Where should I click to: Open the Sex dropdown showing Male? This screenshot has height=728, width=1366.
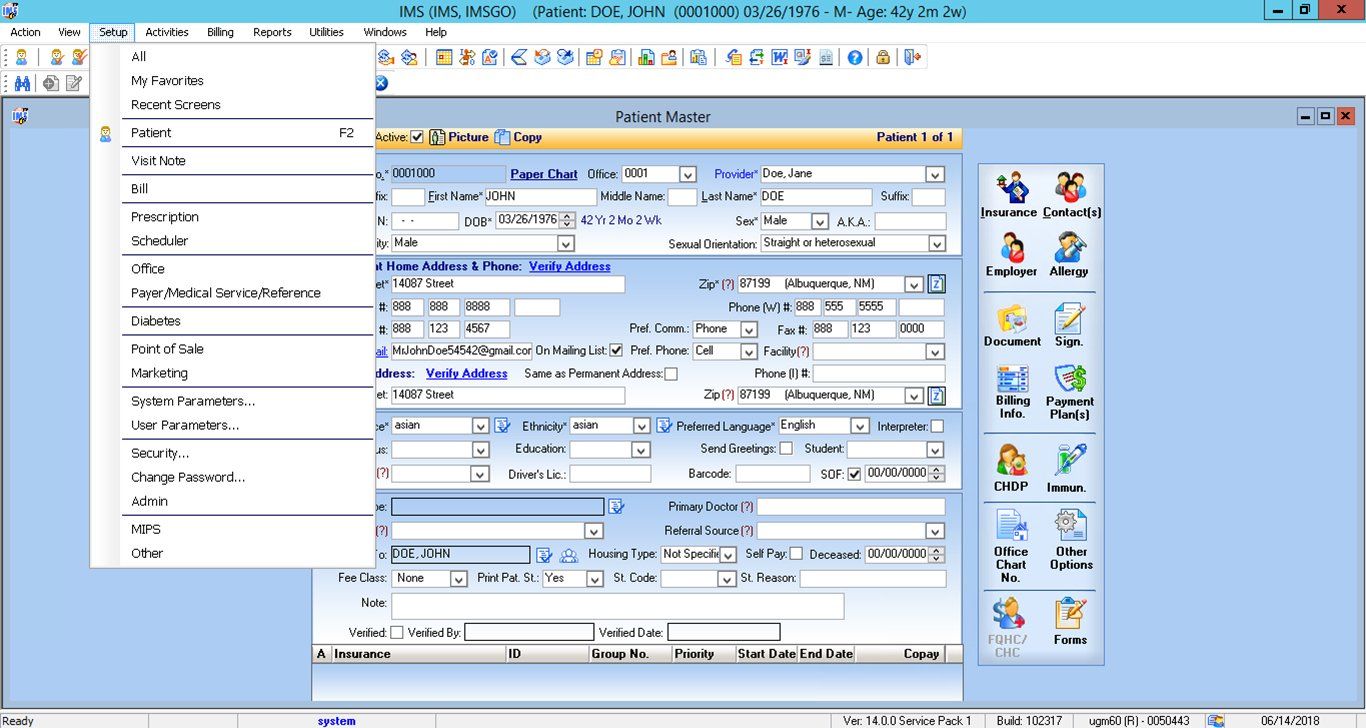tap(820, 220)
